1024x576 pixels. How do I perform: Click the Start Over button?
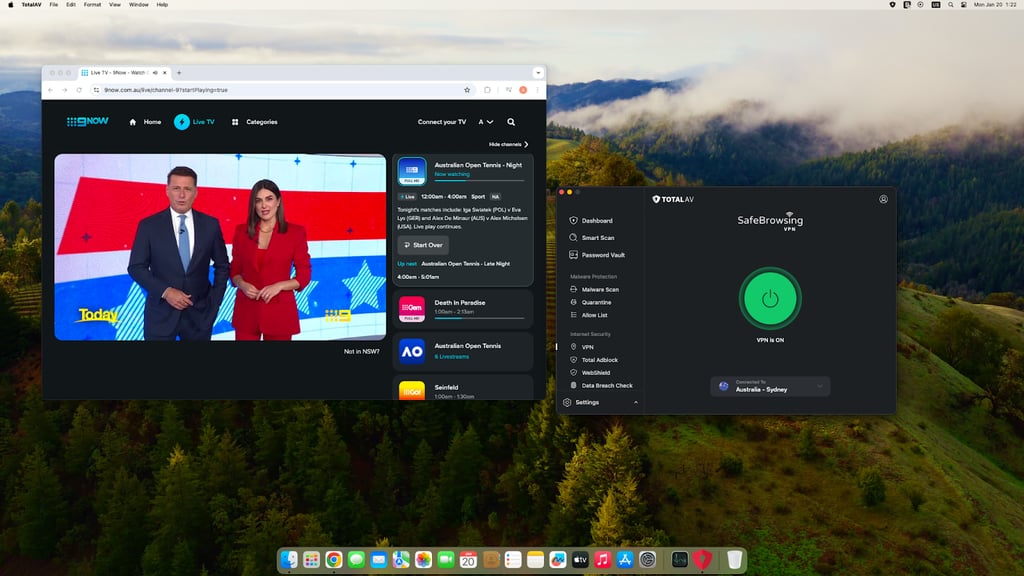click(x=423, y=245)
